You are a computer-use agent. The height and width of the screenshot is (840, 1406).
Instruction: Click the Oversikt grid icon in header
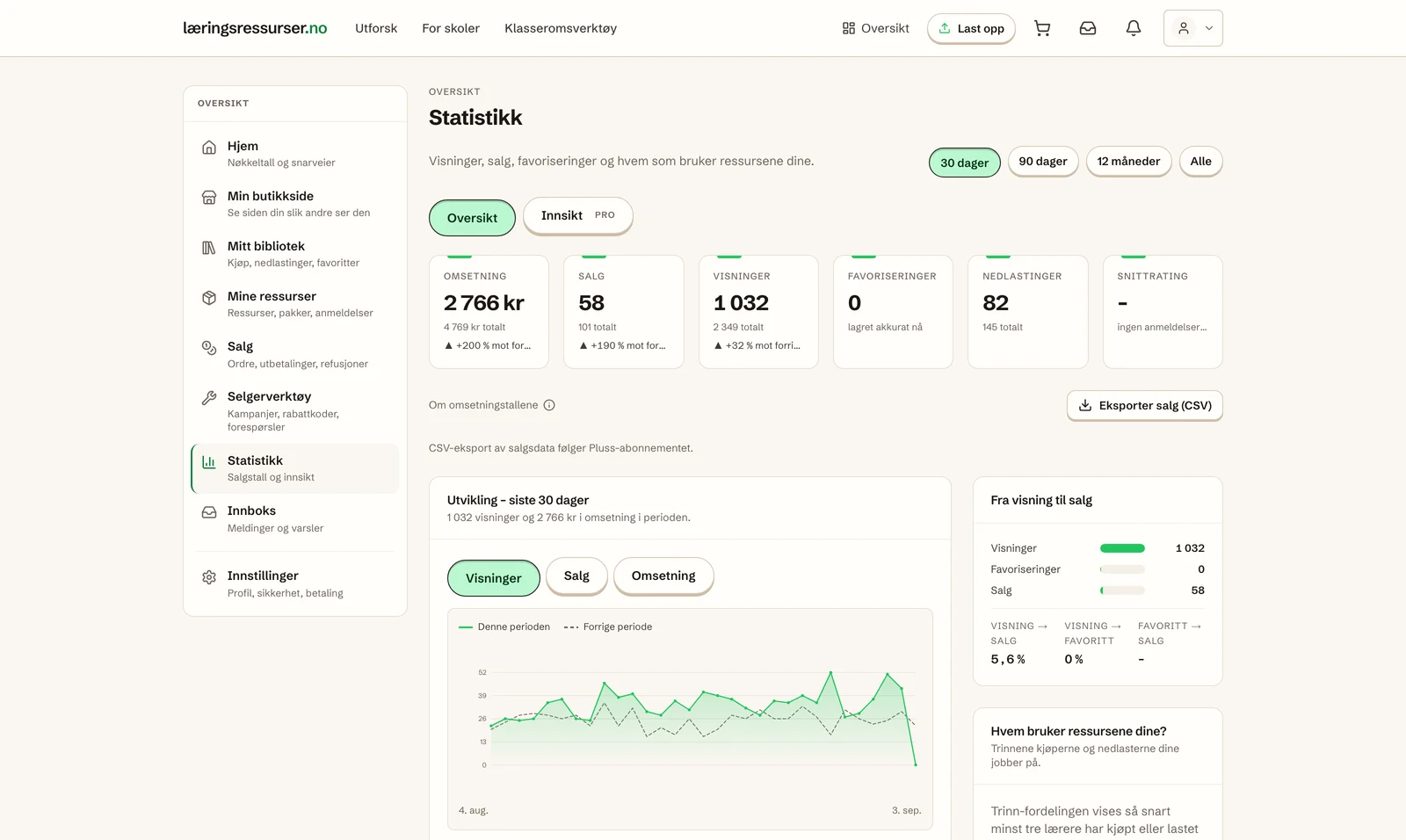coord(849,28)
